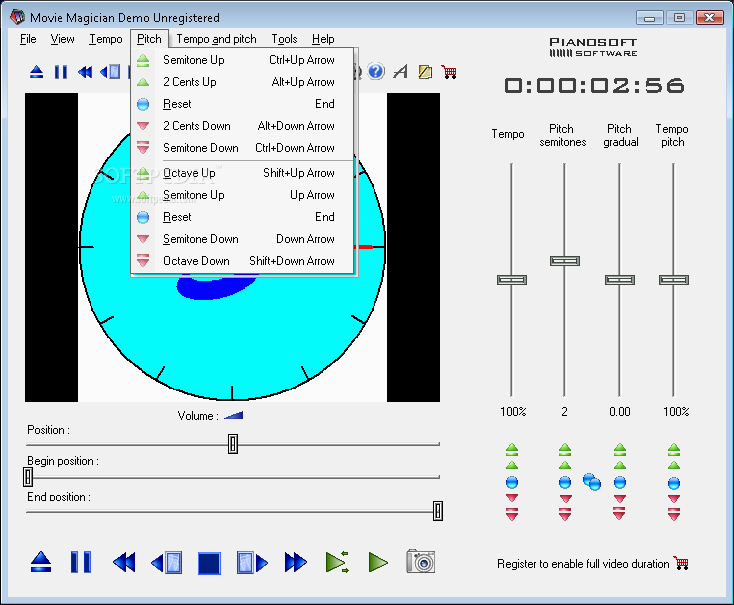Choose Semitone Down with plain Down Arrow shortcut
This screenshot has width=734, height=605.
(x=242, y=239)
